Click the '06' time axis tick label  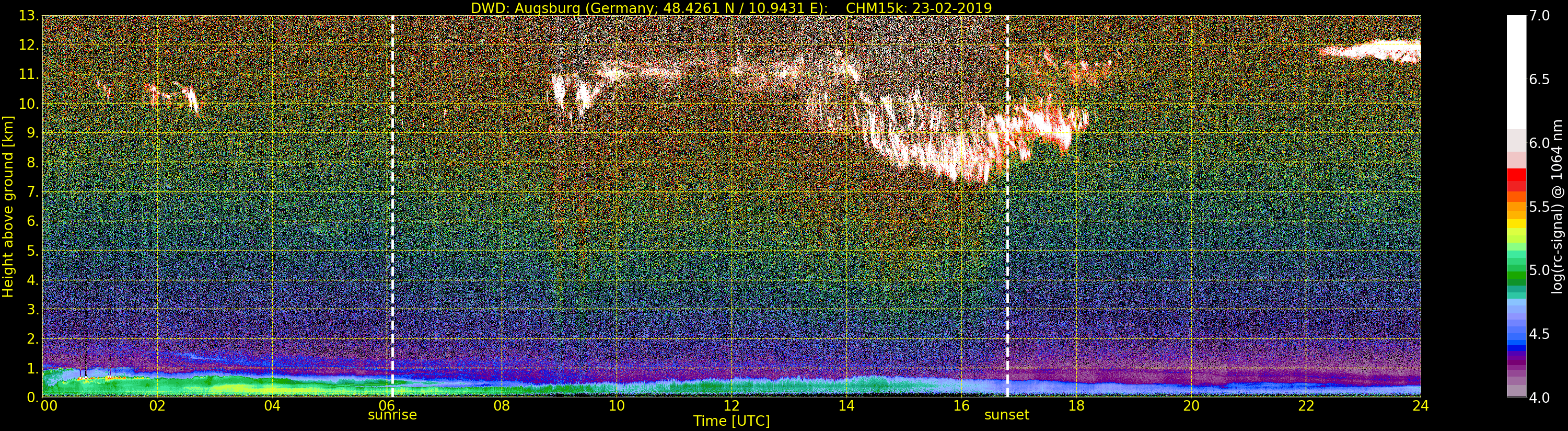point(387,405)
